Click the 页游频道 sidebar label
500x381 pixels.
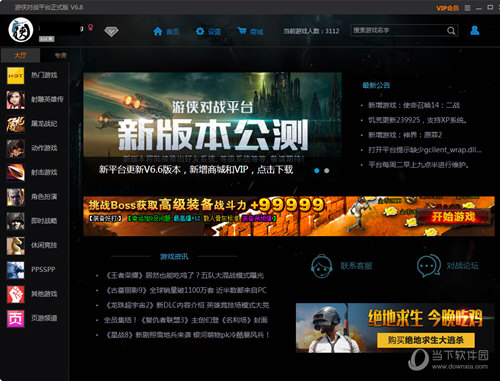point(44,318)
